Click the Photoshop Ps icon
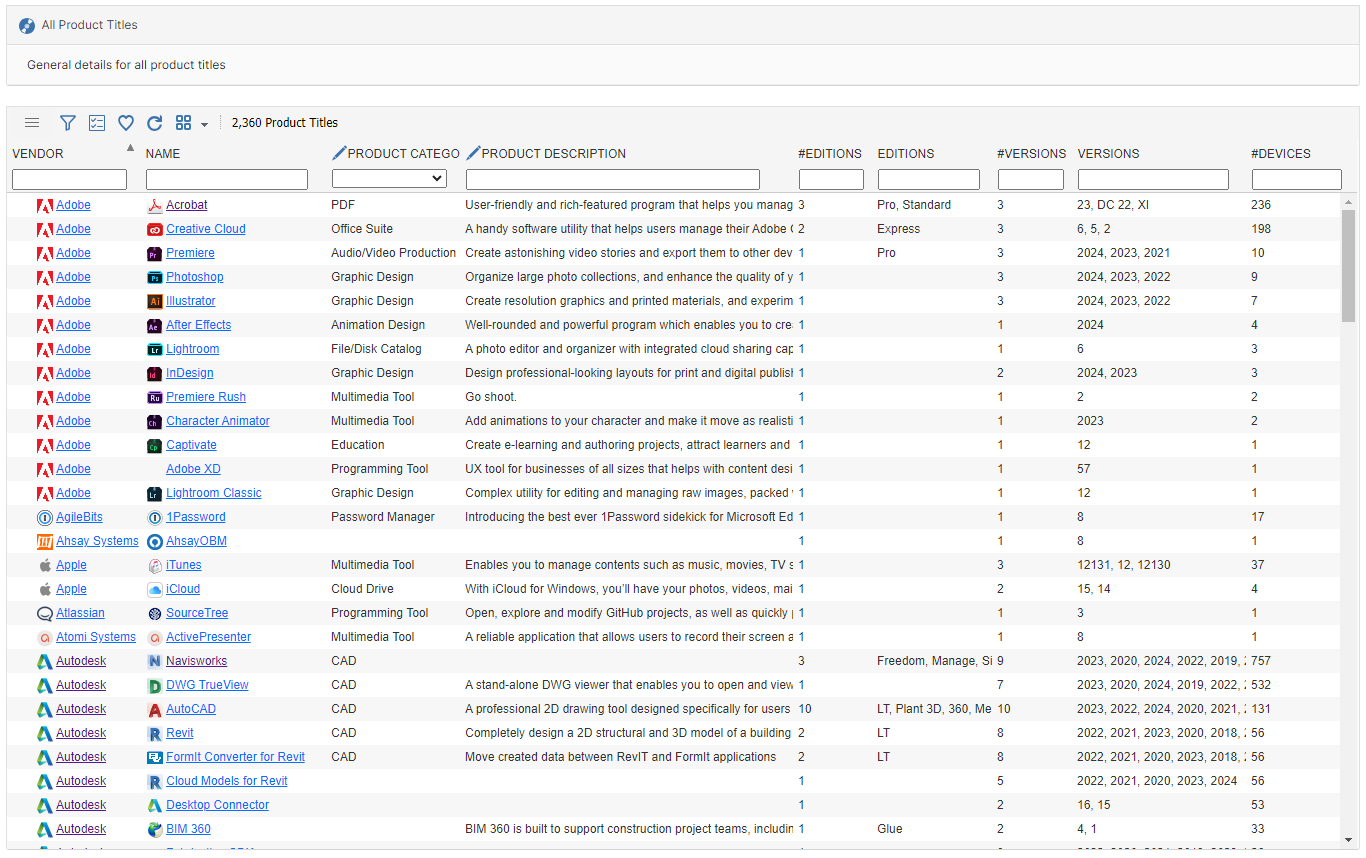This screenshot has width=1366, height=858. (x=155, y=278)
